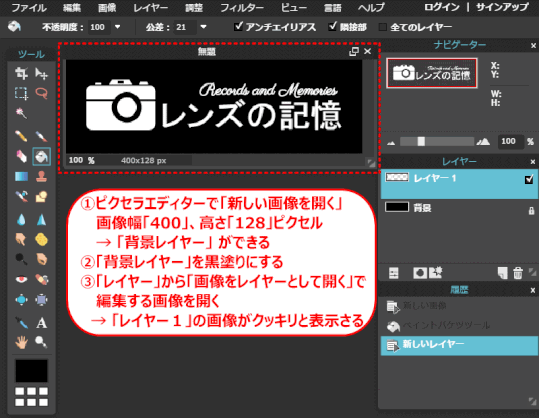Enable the 全てのレイヤー checkbox
539x418 pixels.
(x=382, y=27)
